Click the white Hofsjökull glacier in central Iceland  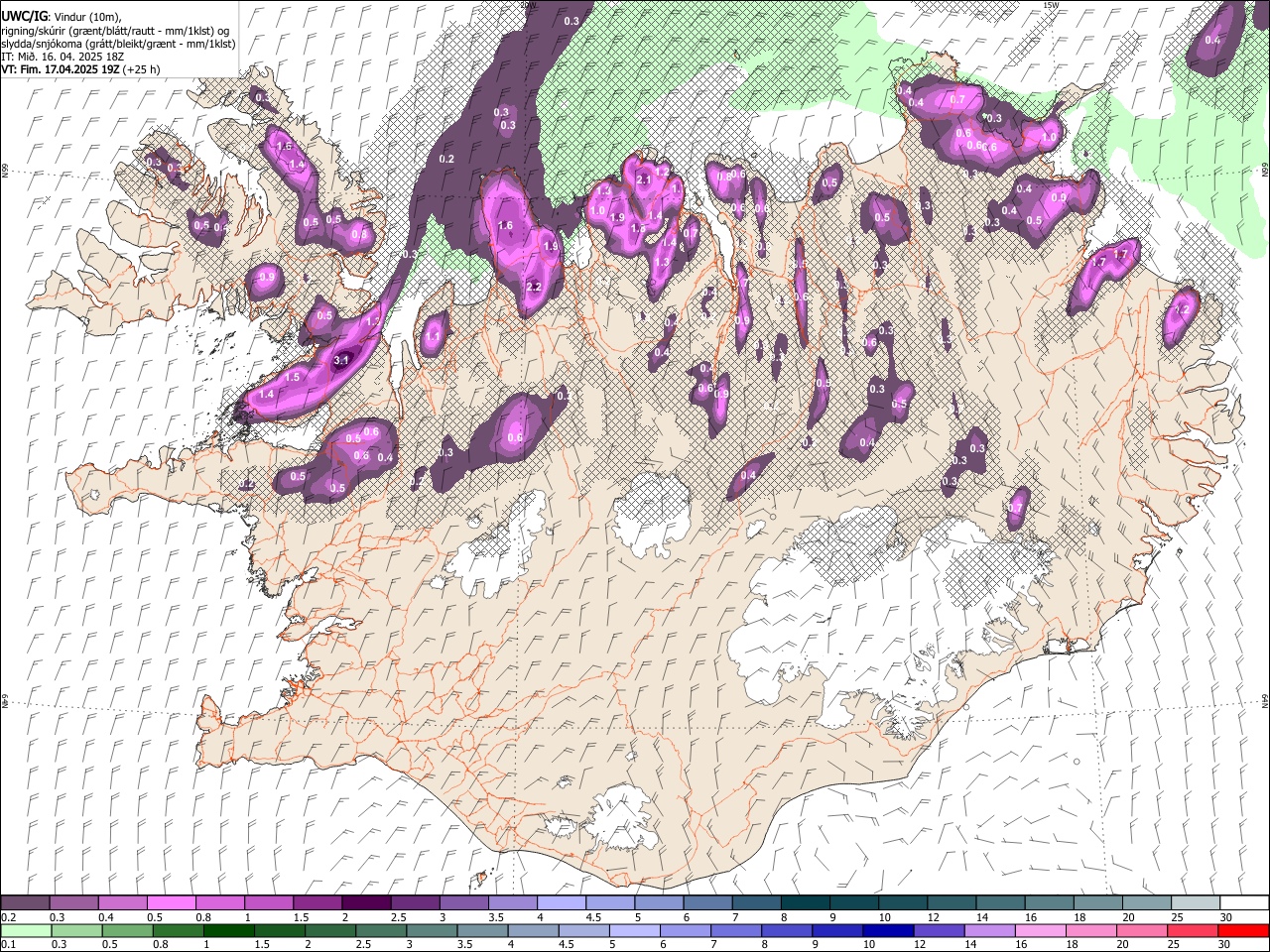(x=650, y=516)
